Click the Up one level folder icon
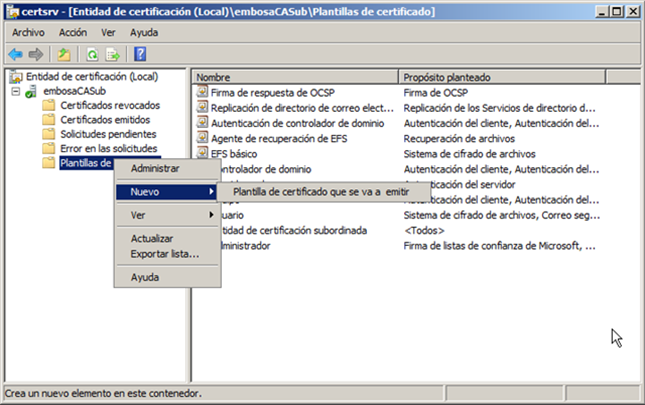Image resolution: width=645 pixels, height=405 pixels. point(63,54)
